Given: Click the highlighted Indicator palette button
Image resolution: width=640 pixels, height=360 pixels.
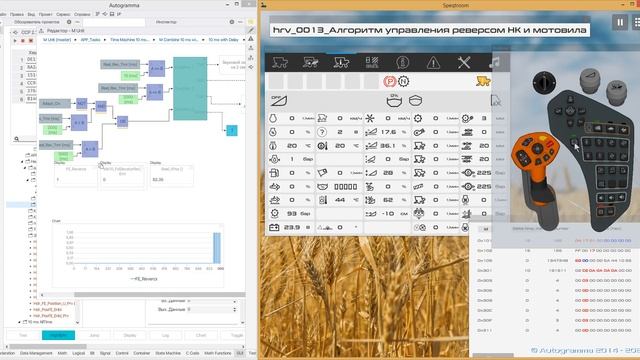Looking at the screenshot, I should pos(58,335).
